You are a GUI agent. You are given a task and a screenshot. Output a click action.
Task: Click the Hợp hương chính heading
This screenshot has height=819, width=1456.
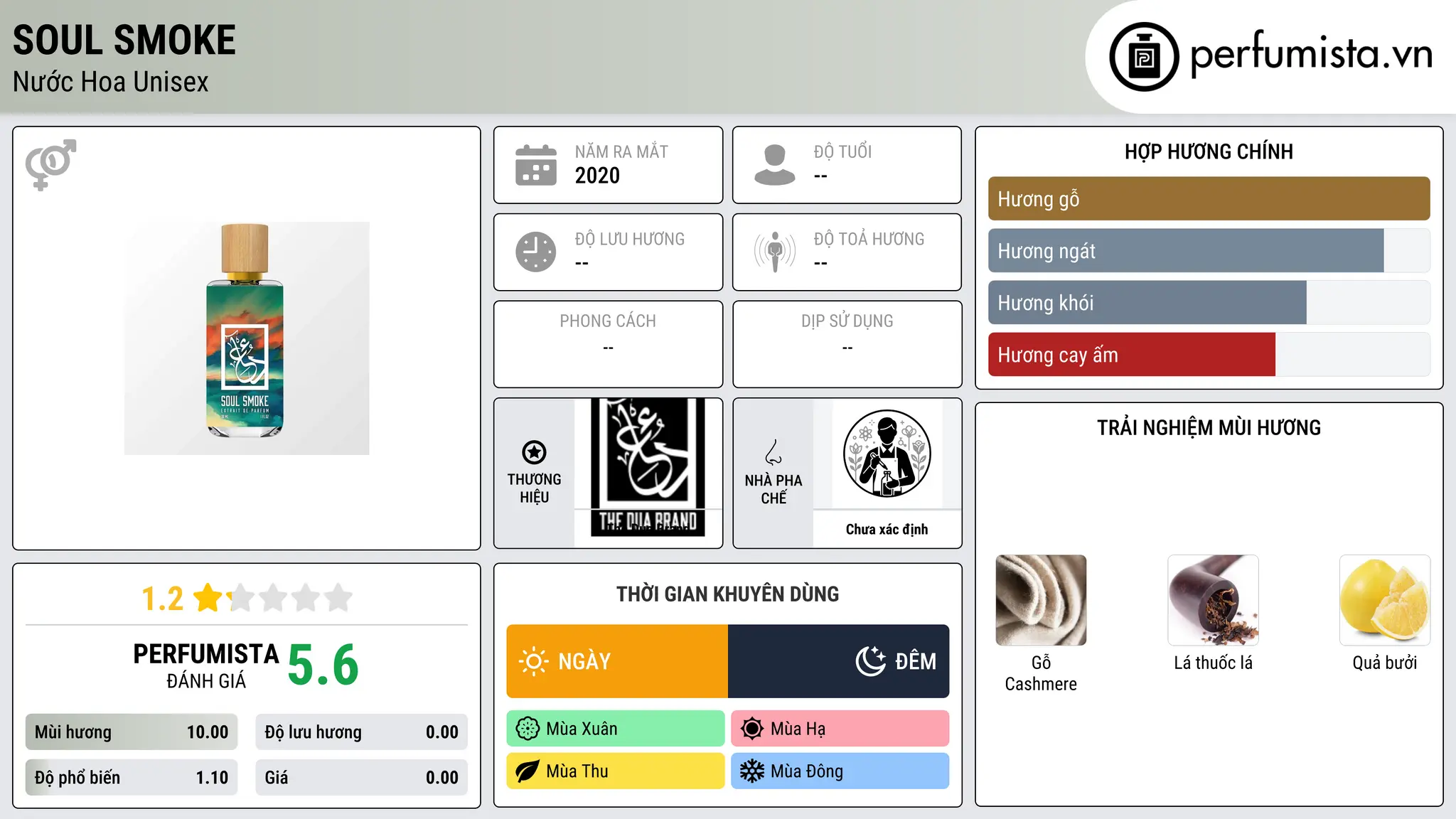click(1209, 151)
